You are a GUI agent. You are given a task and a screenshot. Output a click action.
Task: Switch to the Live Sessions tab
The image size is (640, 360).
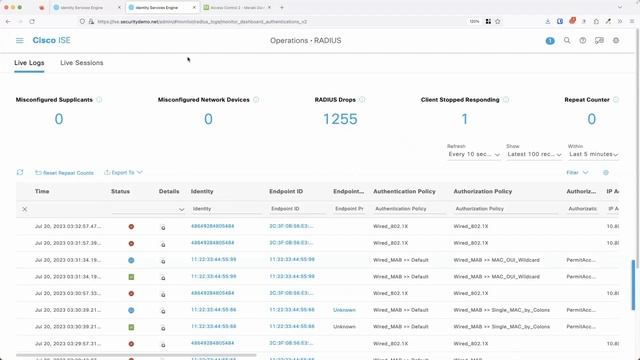(x=82, y=63)
